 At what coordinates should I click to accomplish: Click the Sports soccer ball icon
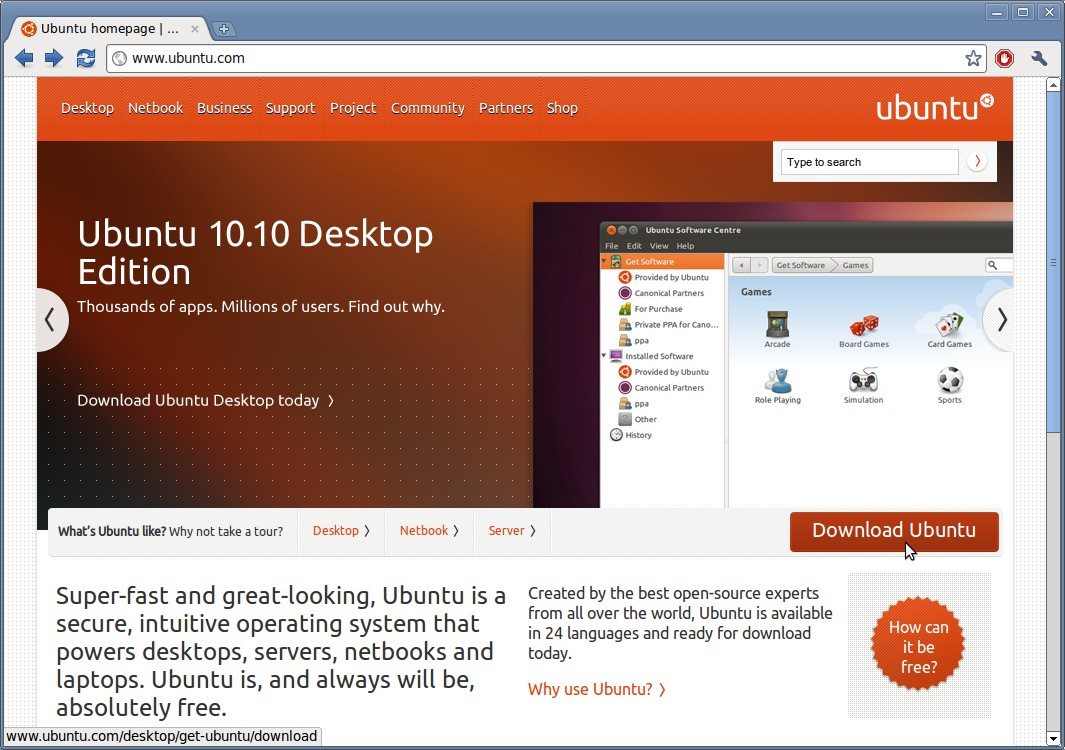tap(950, 380)
